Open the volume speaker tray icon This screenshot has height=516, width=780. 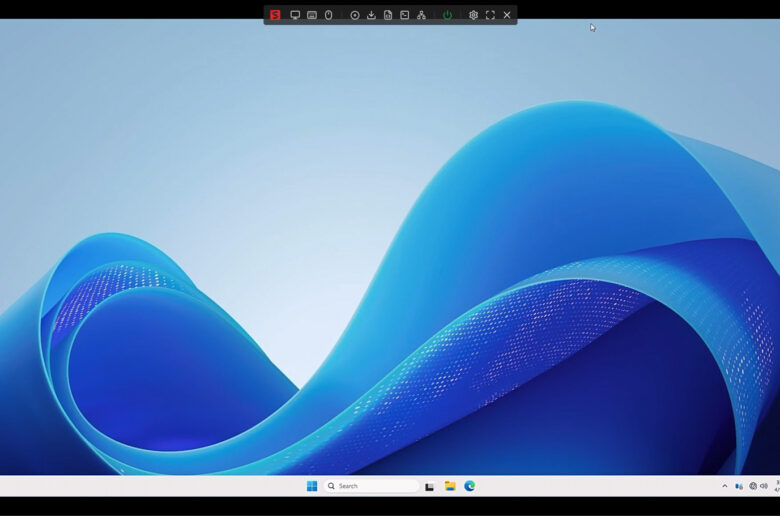764,486
